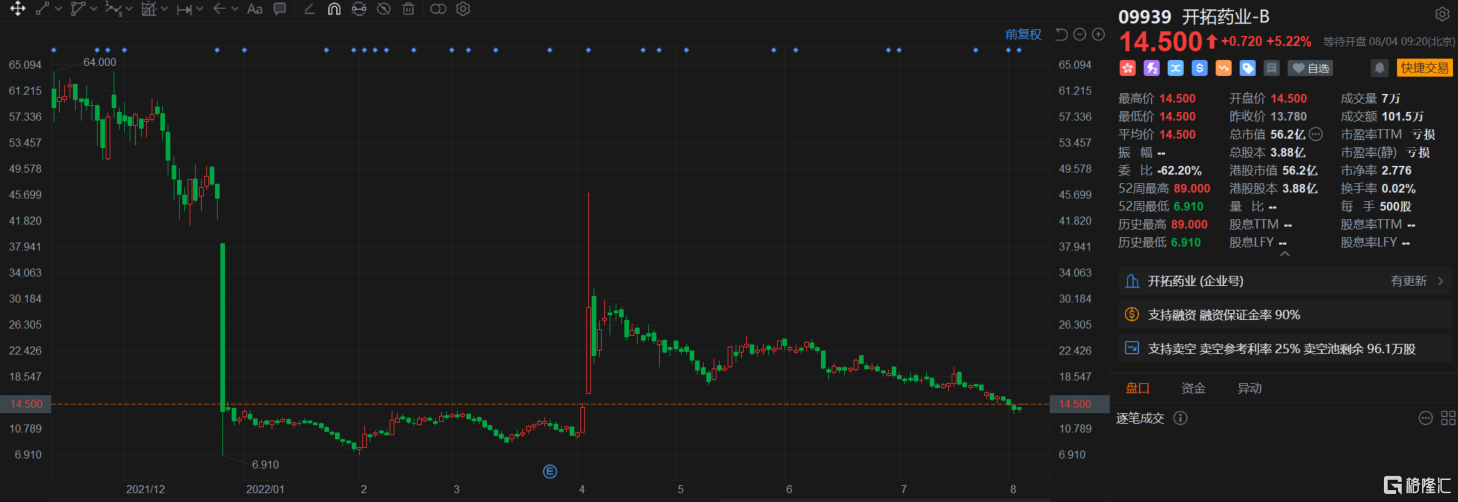The height and width of the screenshot is (502, 1458).
Task: Enable the magnet snap tool
Action: click(x=334, y=9)
